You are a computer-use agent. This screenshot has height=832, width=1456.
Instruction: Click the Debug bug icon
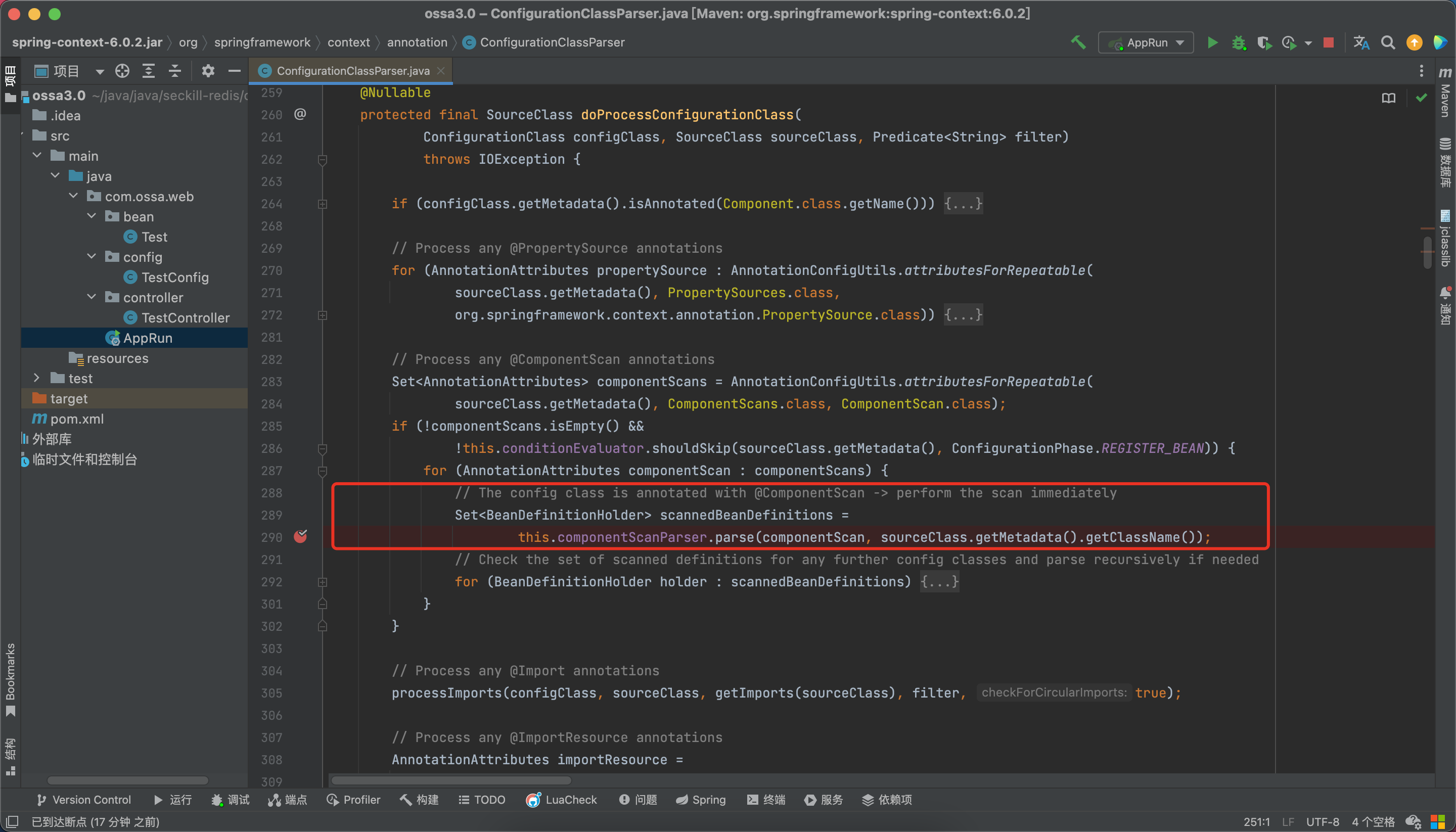(1238, 43)
